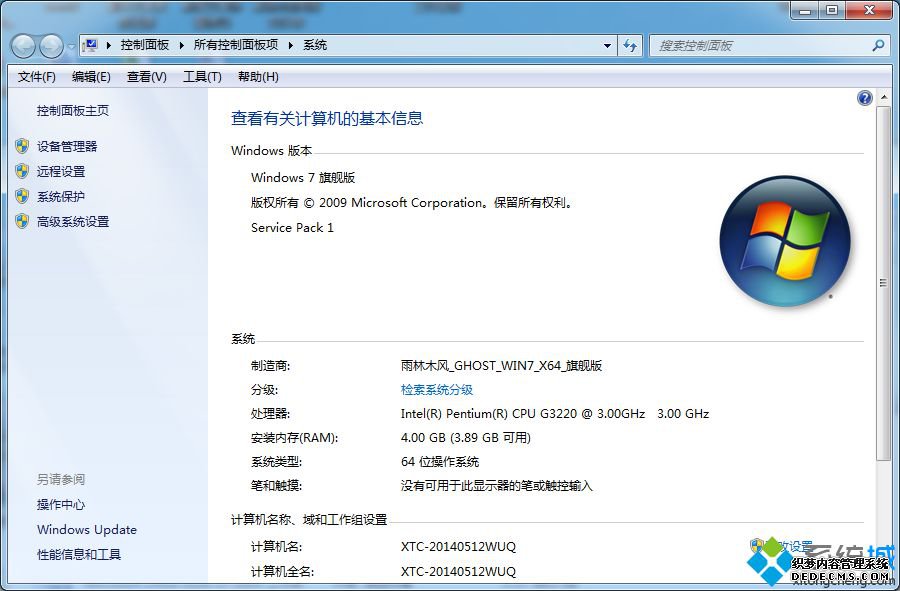Select the 系统 breadcrumb segment
Image resolution: width=900 pixels, height=591 pixels.
[x=315, y=45]
